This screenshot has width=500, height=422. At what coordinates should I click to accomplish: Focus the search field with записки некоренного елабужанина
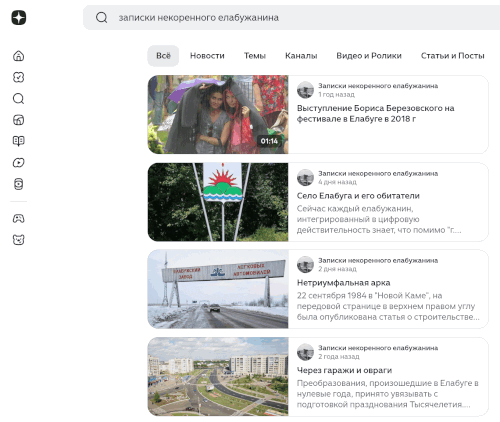click(292, 17)
